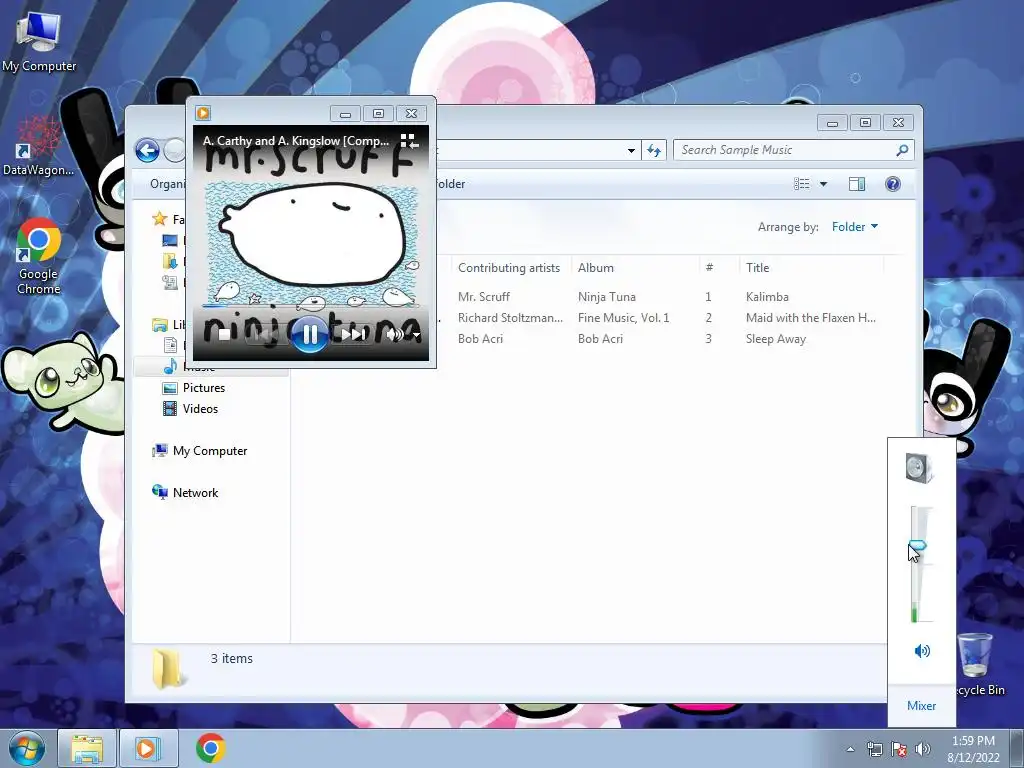1024x768 pixels.
Task: Open the clock showing 1:59 PM
Action: point(973,748)
